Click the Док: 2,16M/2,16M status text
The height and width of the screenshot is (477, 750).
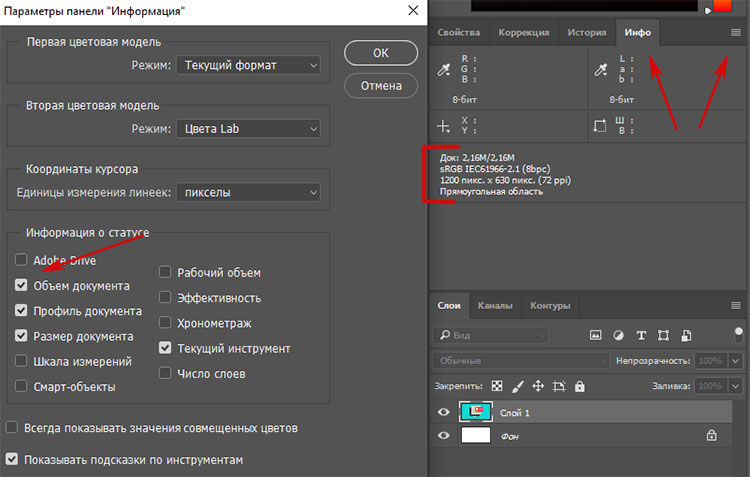click(477, 157)
